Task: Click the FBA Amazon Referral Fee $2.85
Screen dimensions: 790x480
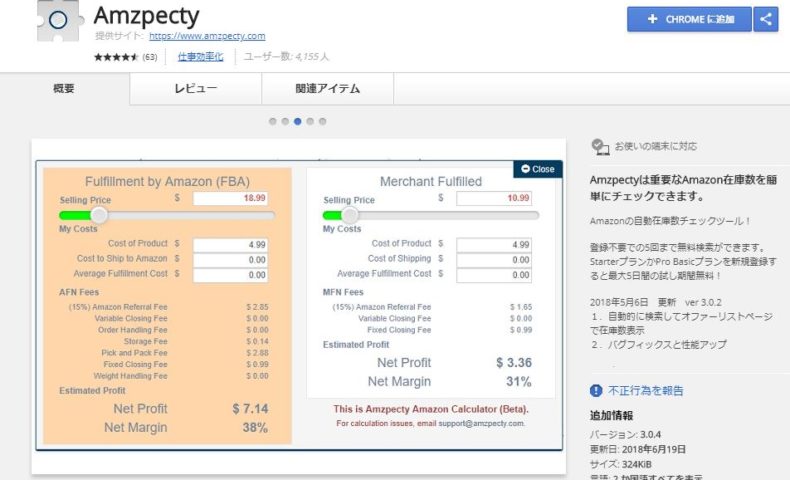Action: click(257, 307)
